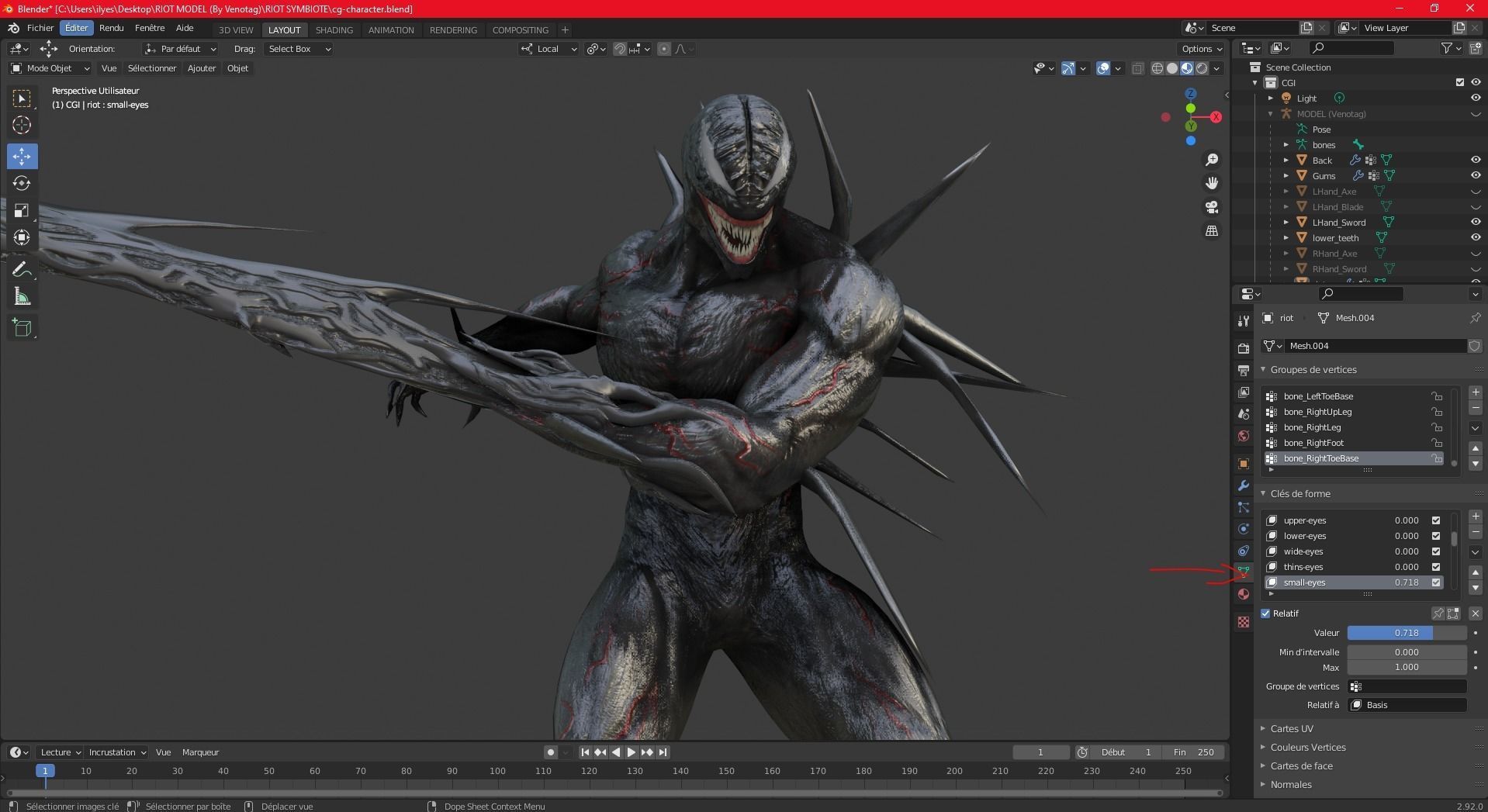
Task: Uncheck the CGI collection checkbox
Action: tap(1460, 82)
